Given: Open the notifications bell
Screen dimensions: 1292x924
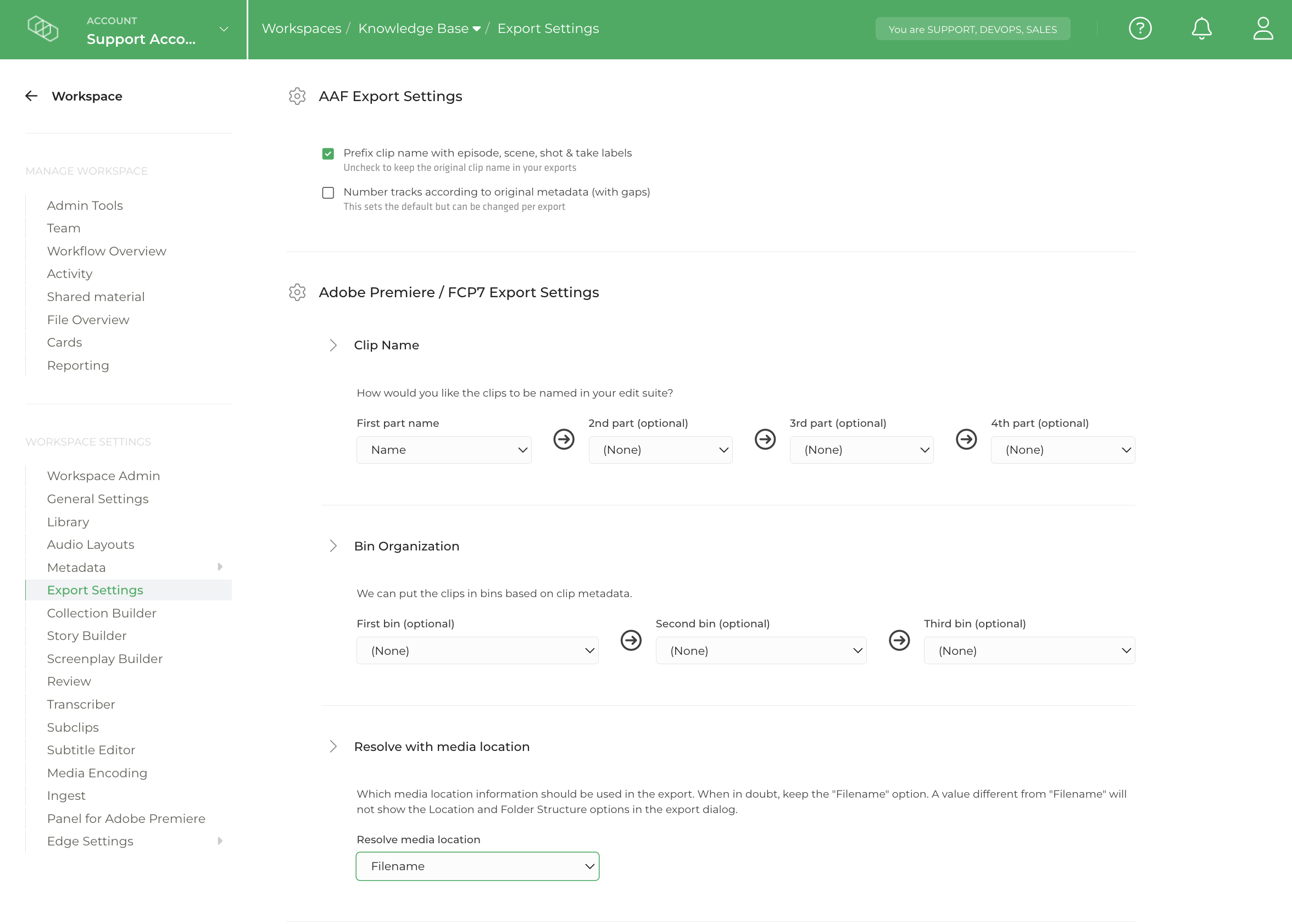Looking at the screenshot, I should pos(1201,29).
